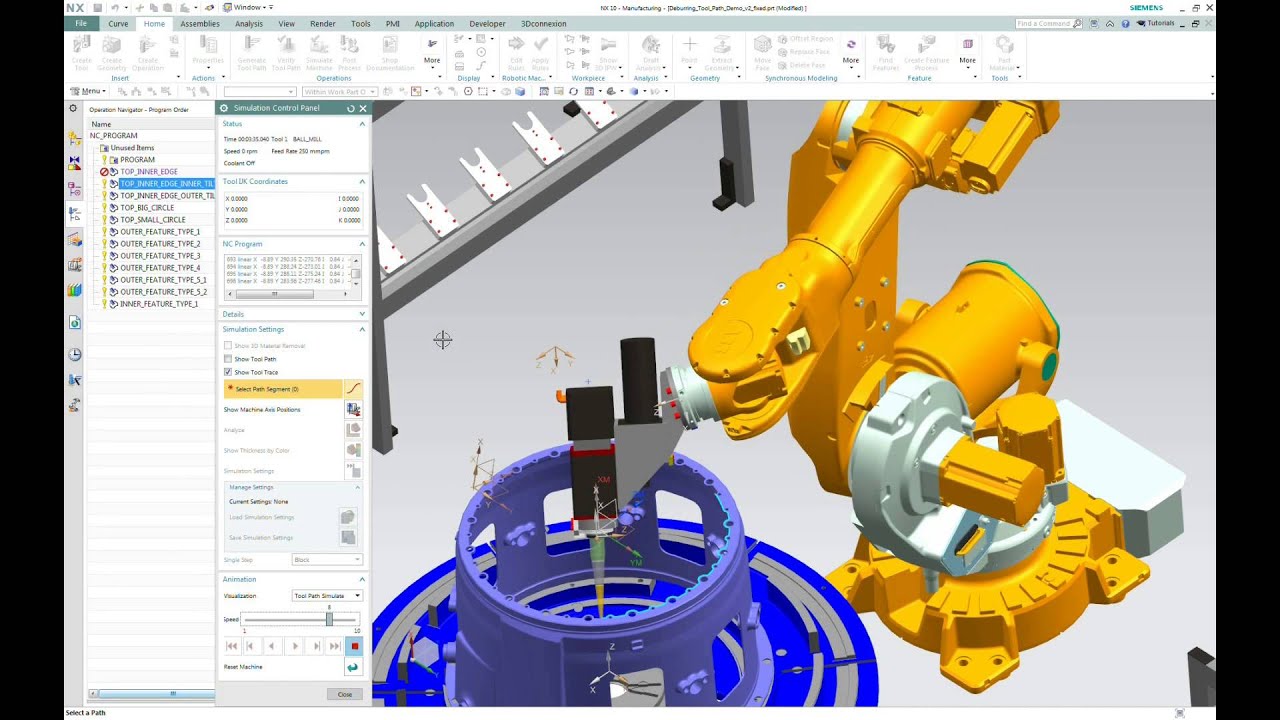Viewport: 1280px width, 720px height.
Task: Open the 3Dconnexion ribbon tab
Action: [544, 23]
